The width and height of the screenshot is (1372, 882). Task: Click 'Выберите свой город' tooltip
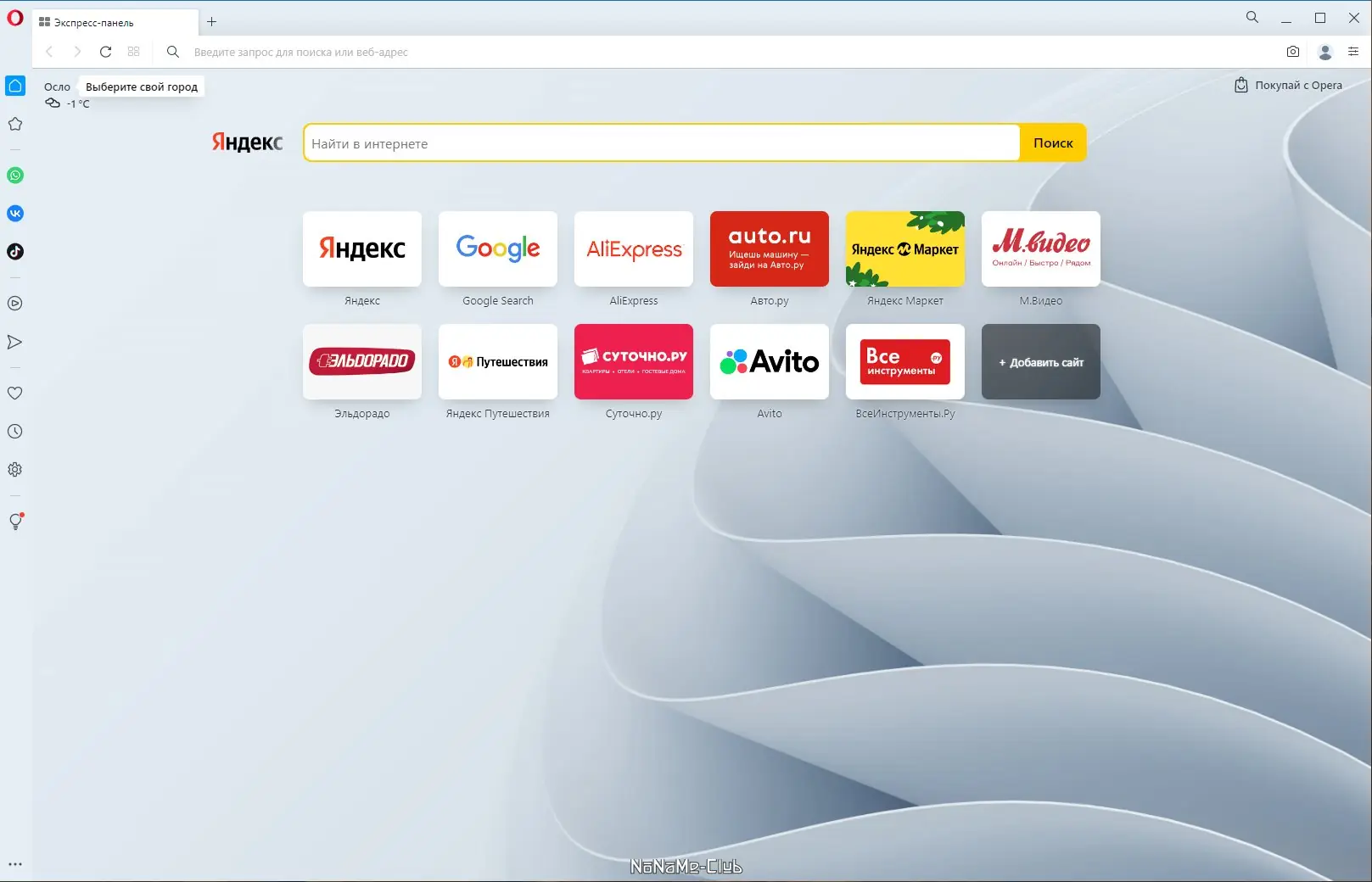[x=142, y=87]
